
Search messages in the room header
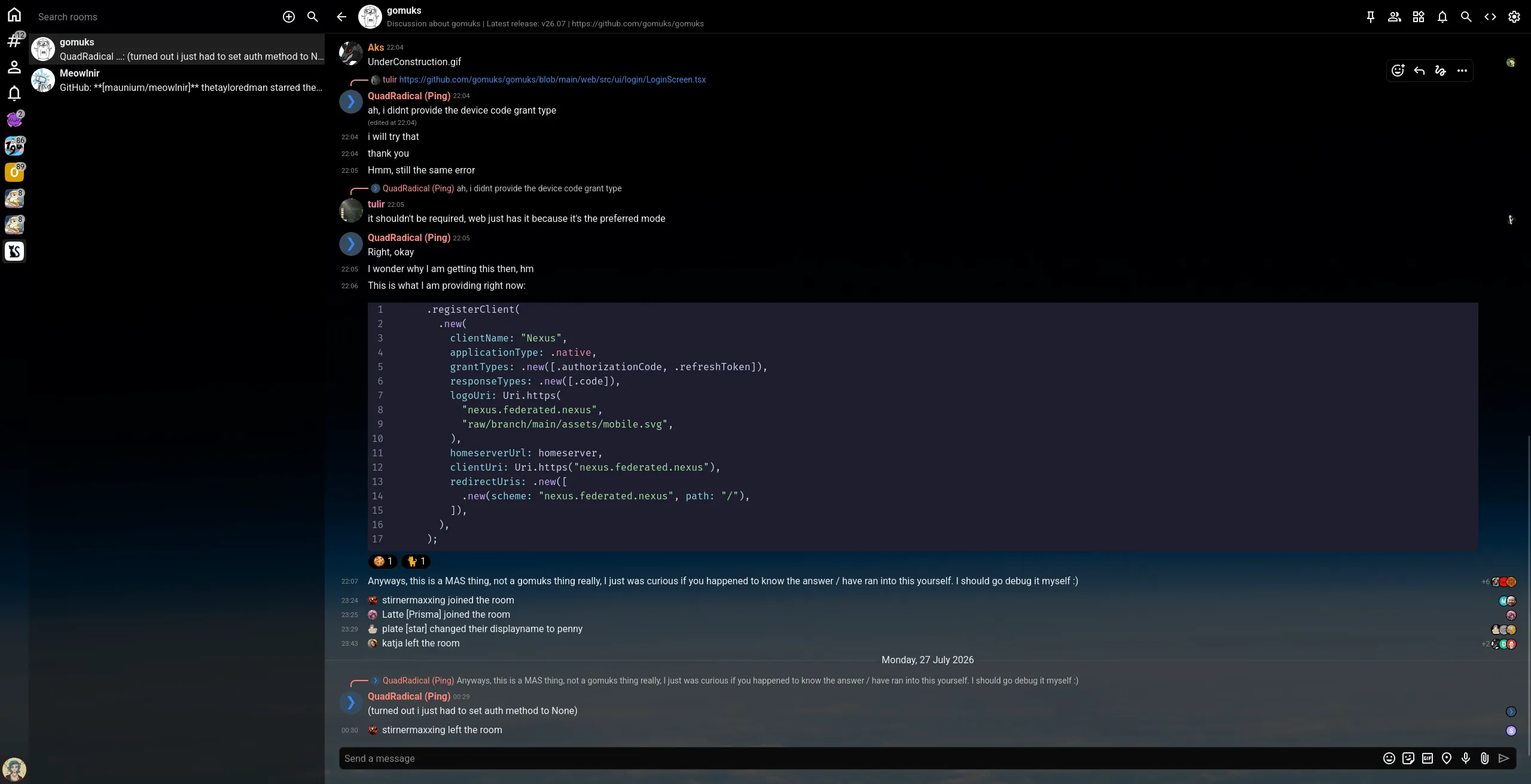[x=1466, y=17]
